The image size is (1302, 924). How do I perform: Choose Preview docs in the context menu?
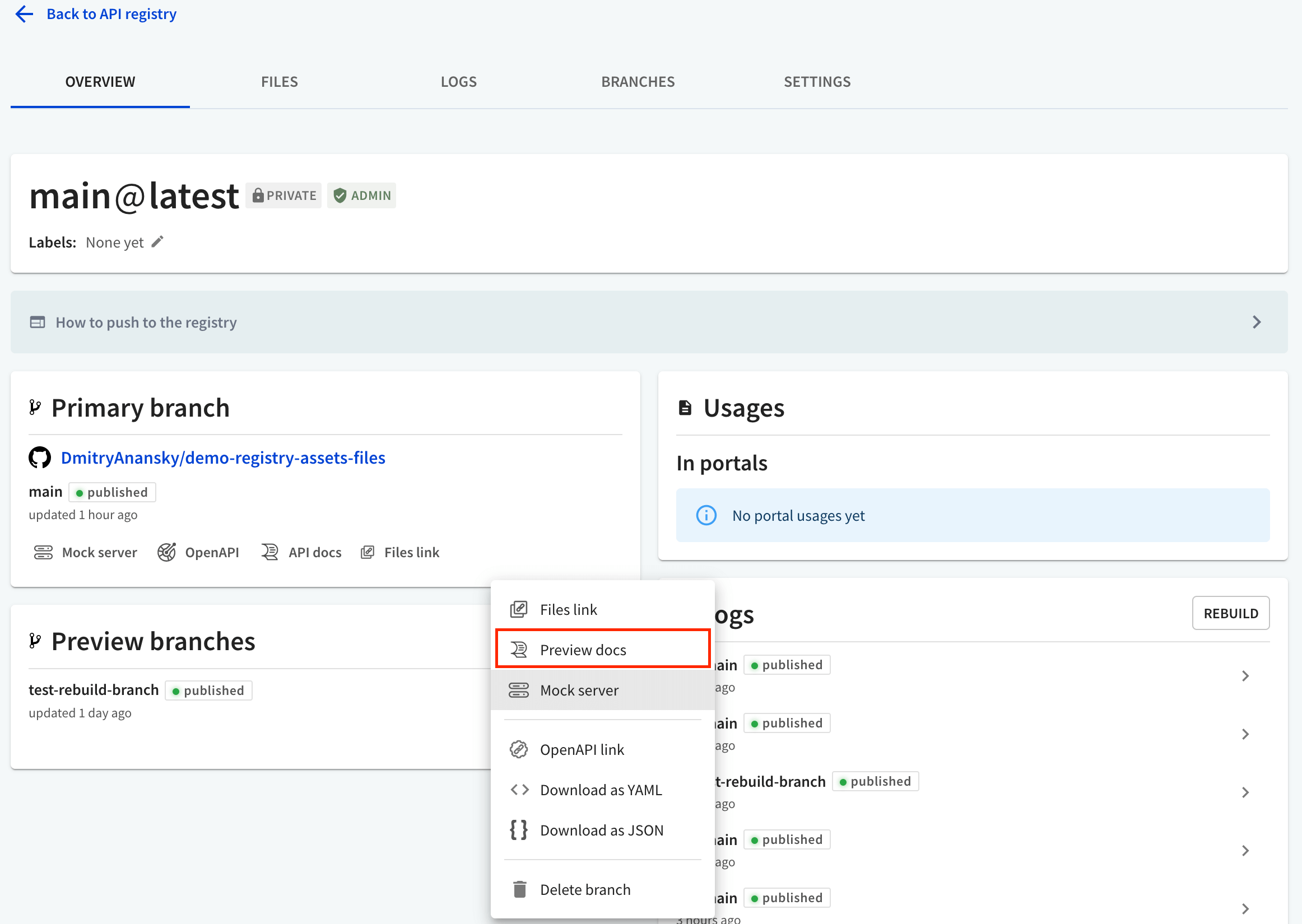[x=603, y=649]
